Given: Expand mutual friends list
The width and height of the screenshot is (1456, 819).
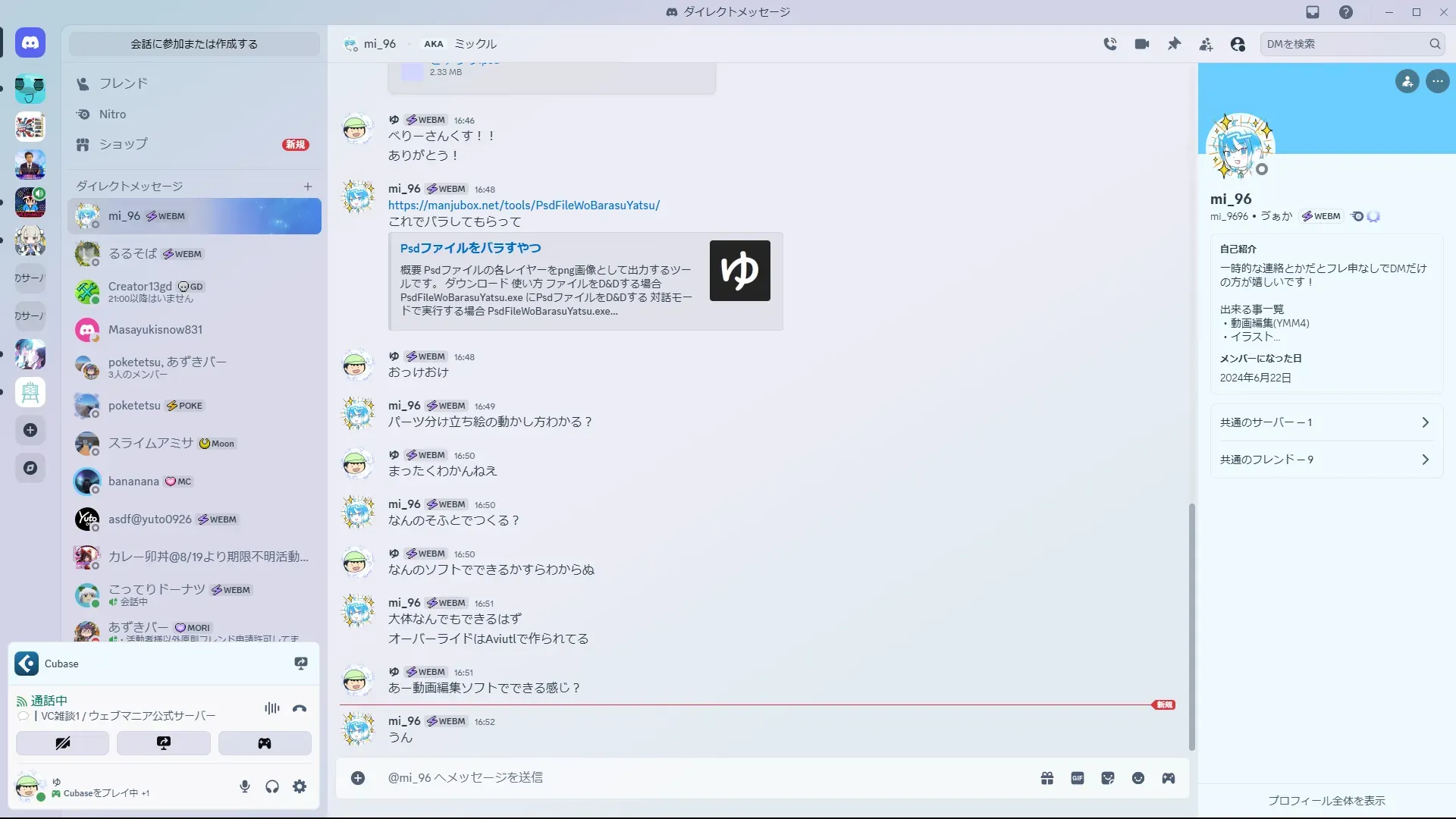Looking at the screenshot, I should coord(1326,460).
